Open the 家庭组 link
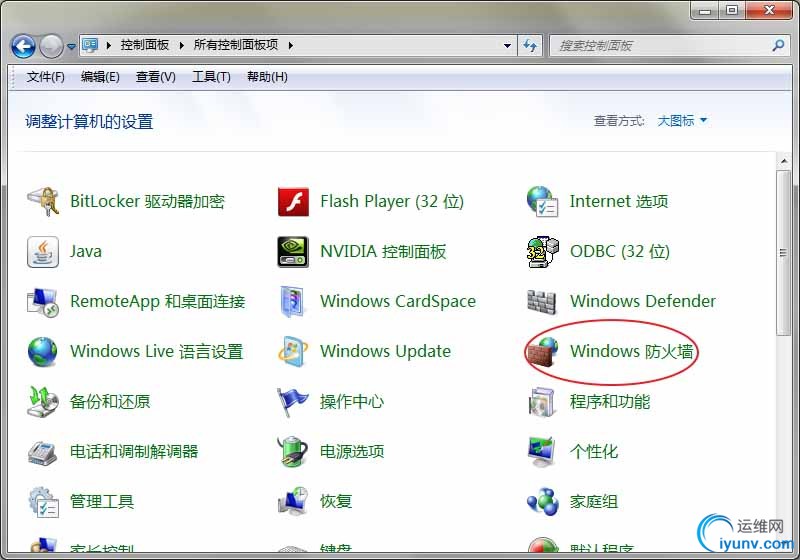Image resolution: width=800 pixels, height=560 pixels. pos(594,501)
